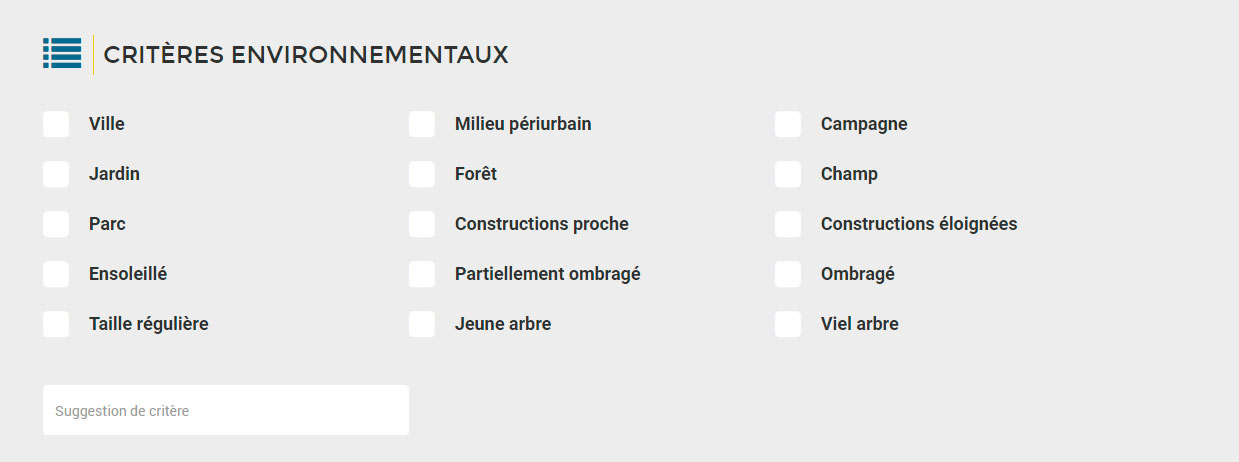Toggle the Partiellement ombragé checkbox
Viewport: 1239px width, 462px height.
pos(422,274)
